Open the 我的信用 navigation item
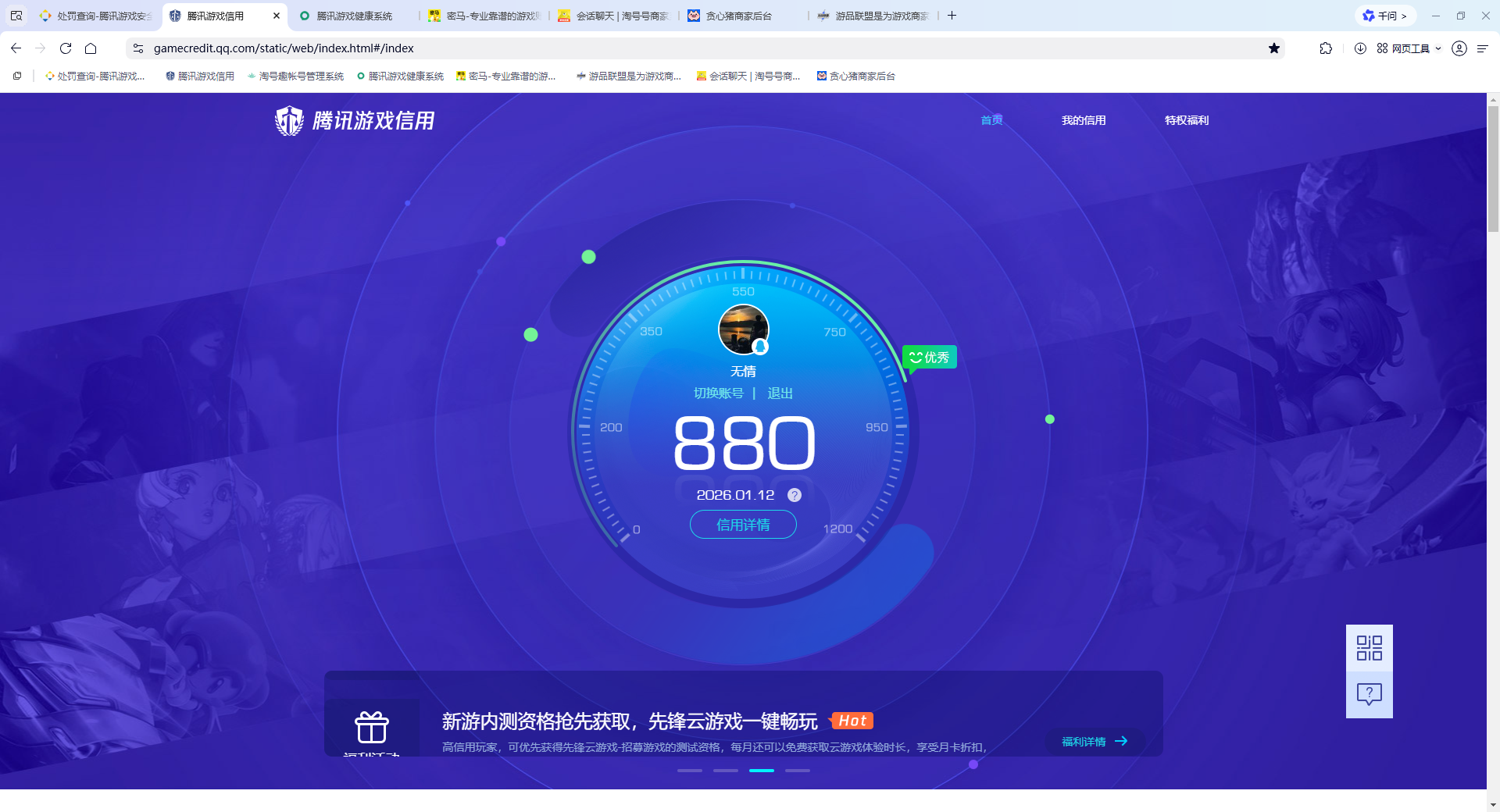The image size is (1500, 812). [x=1083, y=120]
